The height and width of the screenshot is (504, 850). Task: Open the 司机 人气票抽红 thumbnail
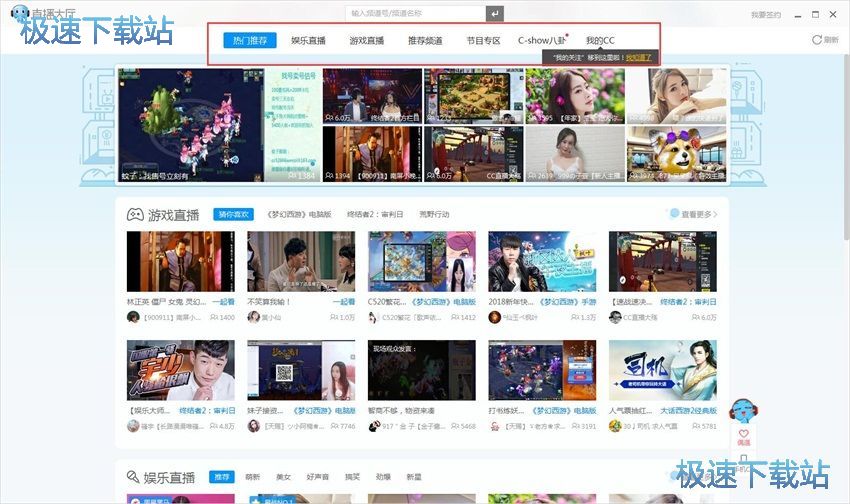coord(663,371)
